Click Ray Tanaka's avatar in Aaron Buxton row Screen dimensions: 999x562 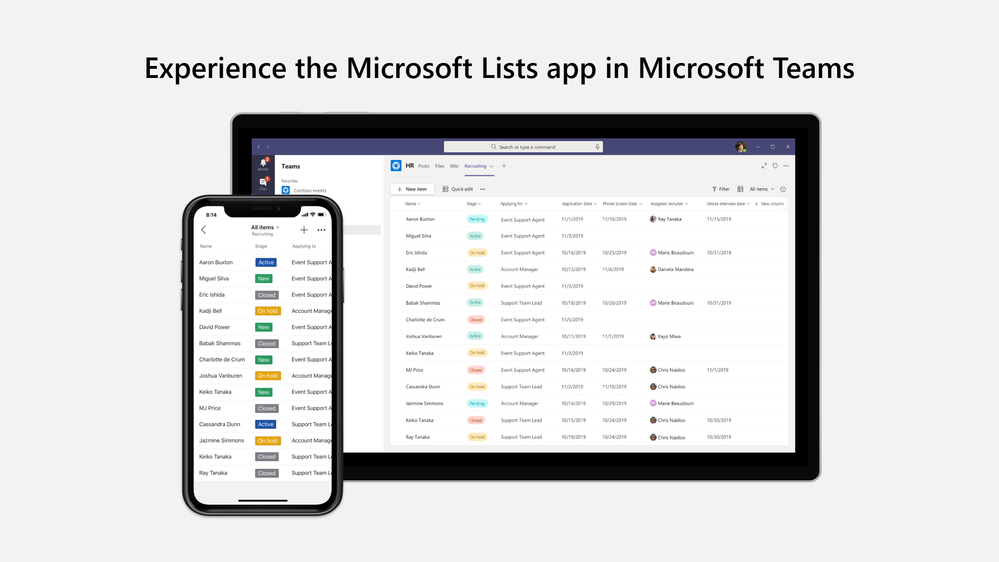(653, 219)
